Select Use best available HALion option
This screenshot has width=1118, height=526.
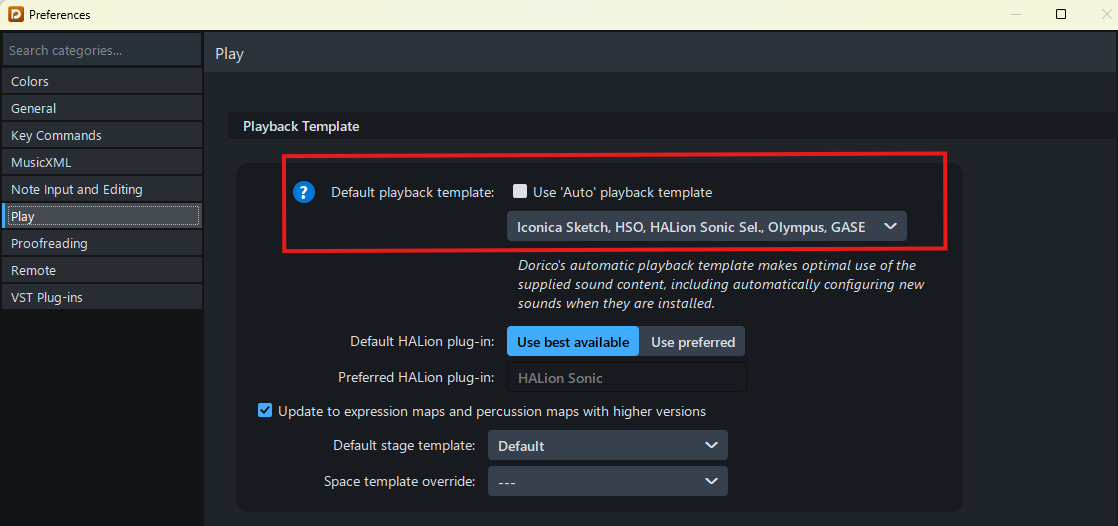[x=573, y=342]
